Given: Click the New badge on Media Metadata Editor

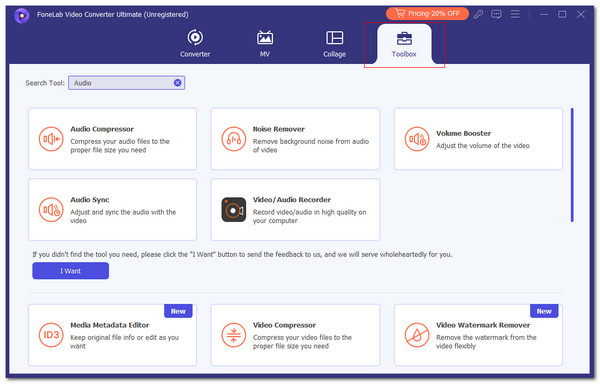Looking at the screenshot, I should click(178, 311).
